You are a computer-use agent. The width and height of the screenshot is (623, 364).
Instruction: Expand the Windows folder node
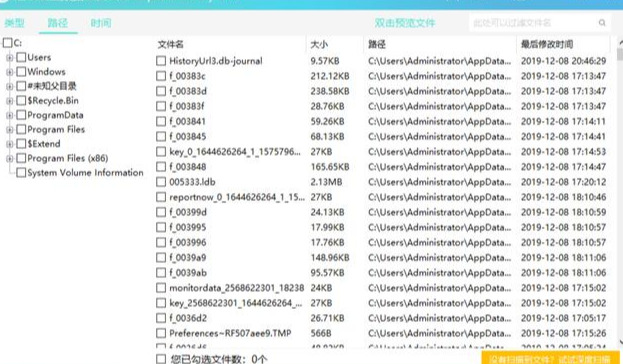(x=10, y=72)
